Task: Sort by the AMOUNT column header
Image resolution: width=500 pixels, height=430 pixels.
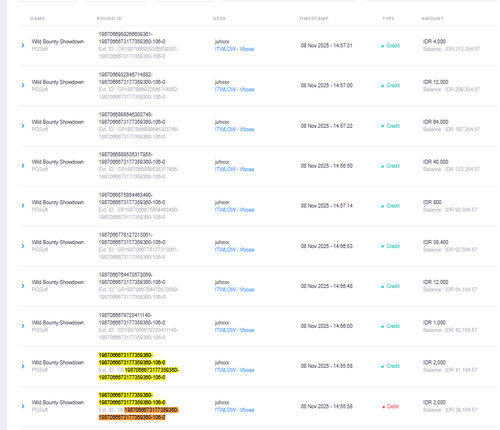Action: [x=432, y=18]
